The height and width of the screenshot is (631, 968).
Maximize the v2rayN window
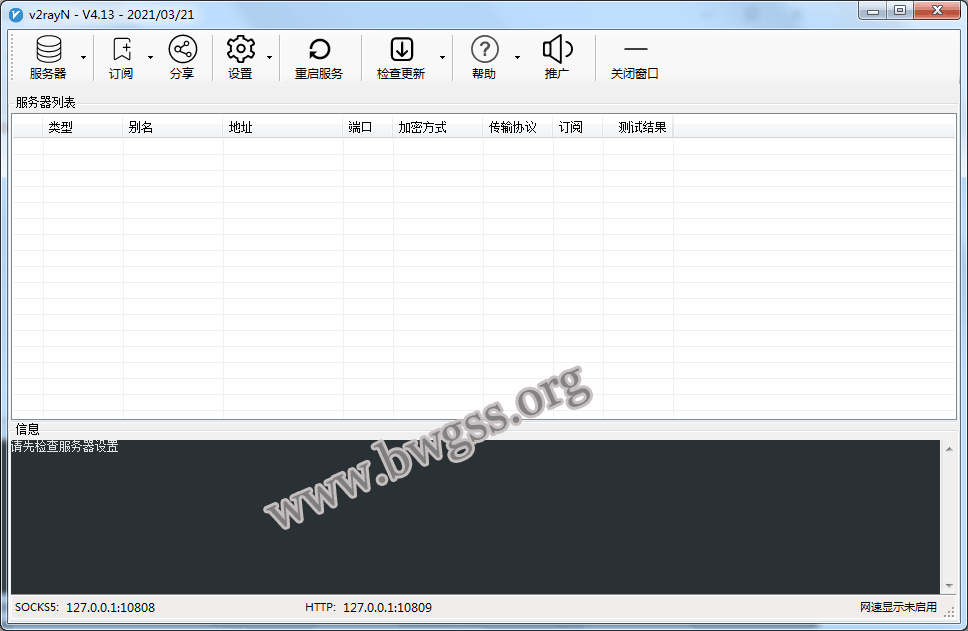click(x=900, y=10)
